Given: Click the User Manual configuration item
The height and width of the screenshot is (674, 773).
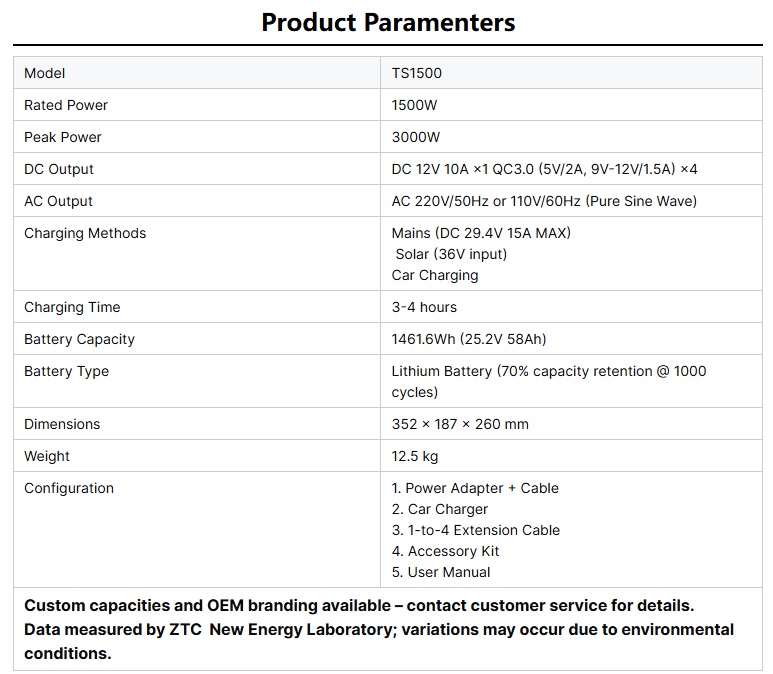Looking at the screenshot, I should (441, 572).
